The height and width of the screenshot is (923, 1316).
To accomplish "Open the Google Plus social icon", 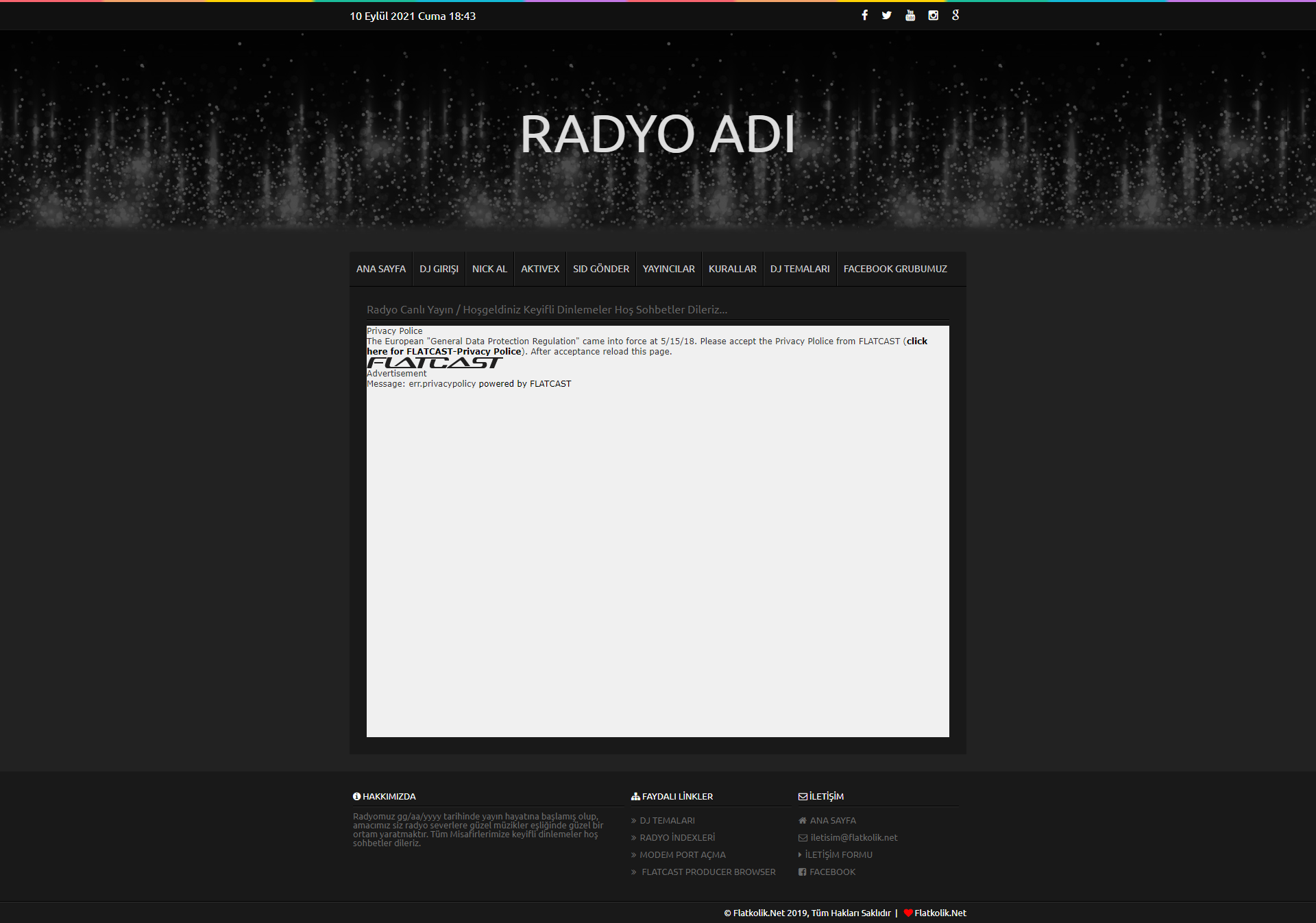I will coord(955,15).
